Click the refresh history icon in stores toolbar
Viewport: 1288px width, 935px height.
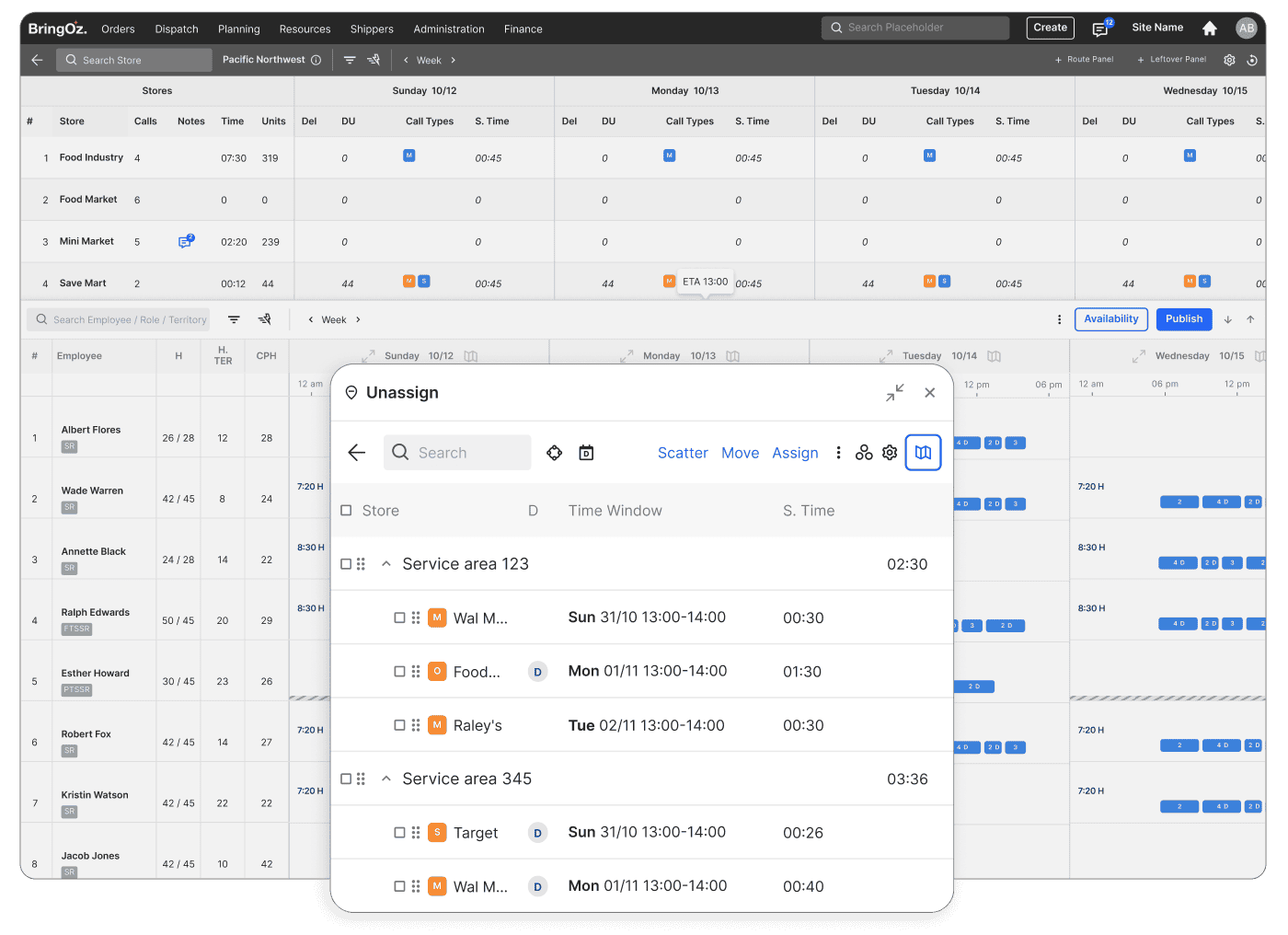pyautogui.click(x=1252, y=60)
